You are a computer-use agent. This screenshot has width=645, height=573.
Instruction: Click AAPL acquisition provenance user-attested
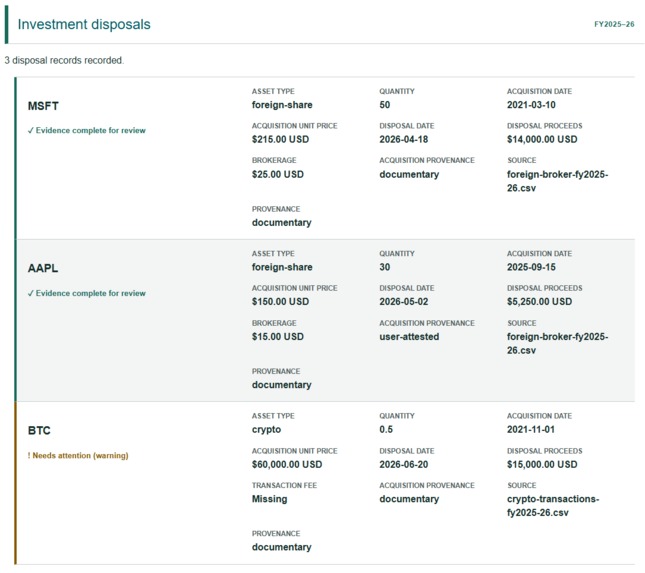click(409, 337)
